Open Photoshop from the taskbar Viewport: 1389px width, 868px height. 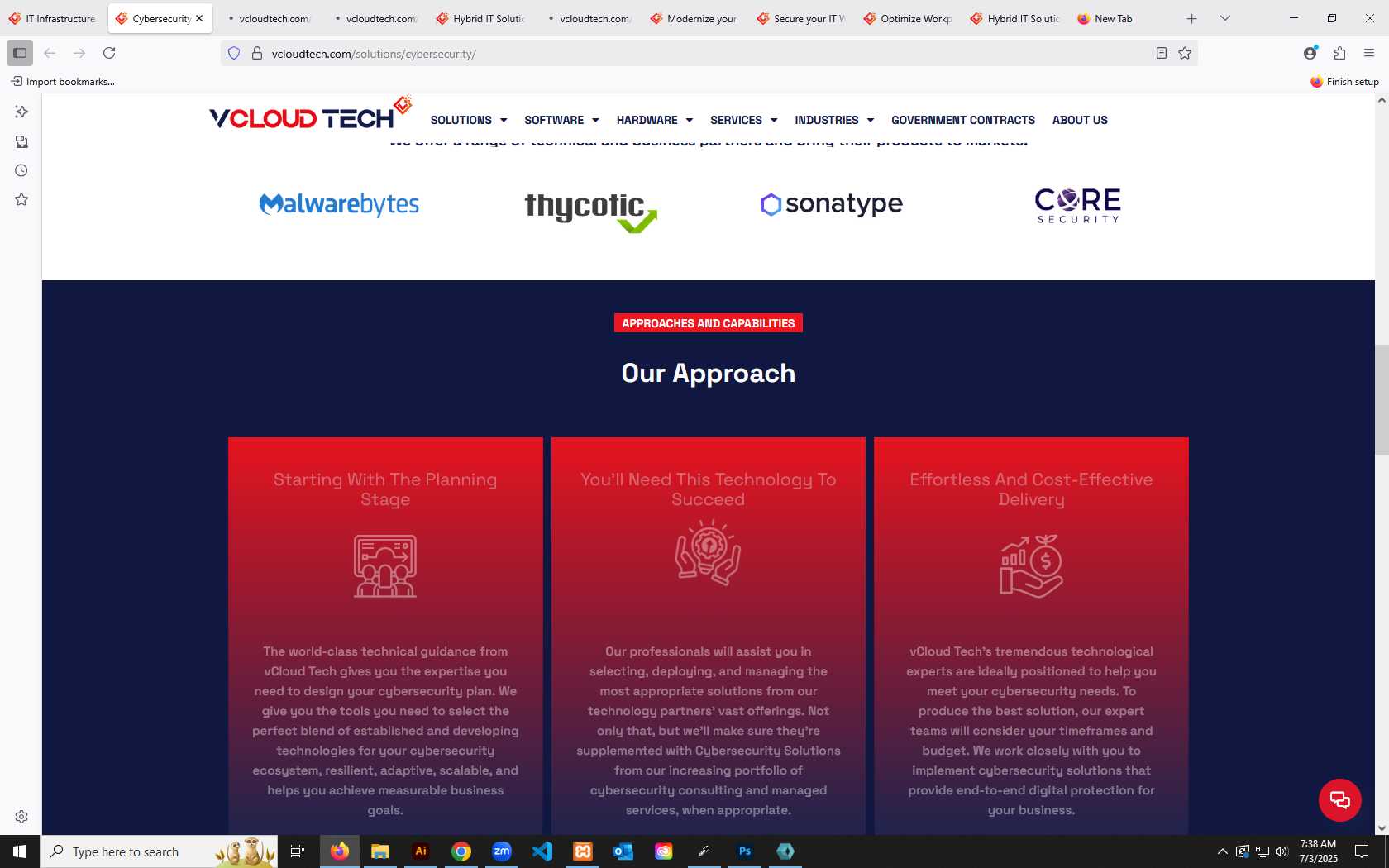pos(745,851)
